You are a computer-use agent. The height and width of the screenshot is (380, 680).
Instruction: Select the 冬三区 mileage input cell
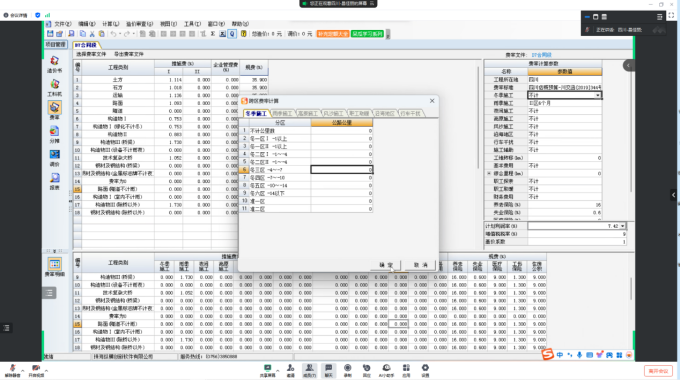pos(341,170)
